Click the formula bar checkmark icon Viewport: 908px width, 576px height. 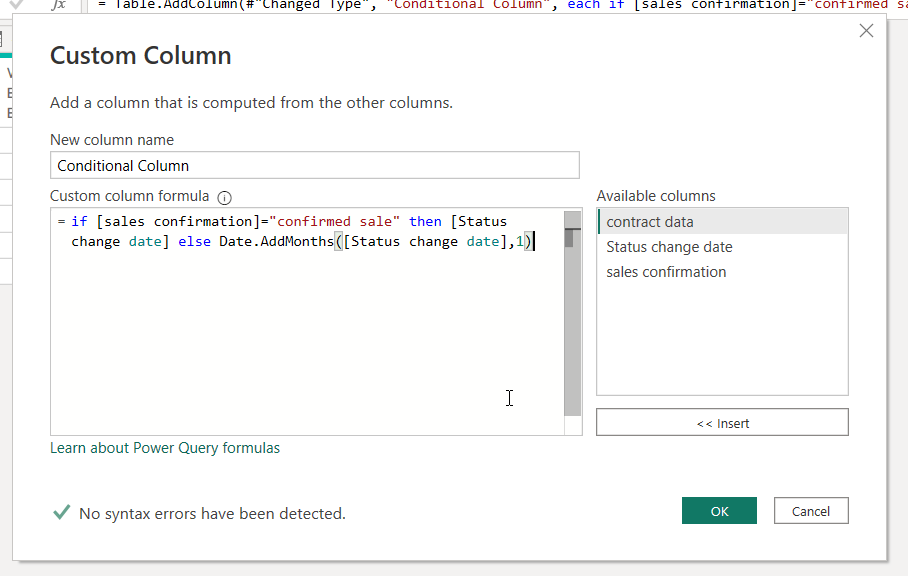17,4
